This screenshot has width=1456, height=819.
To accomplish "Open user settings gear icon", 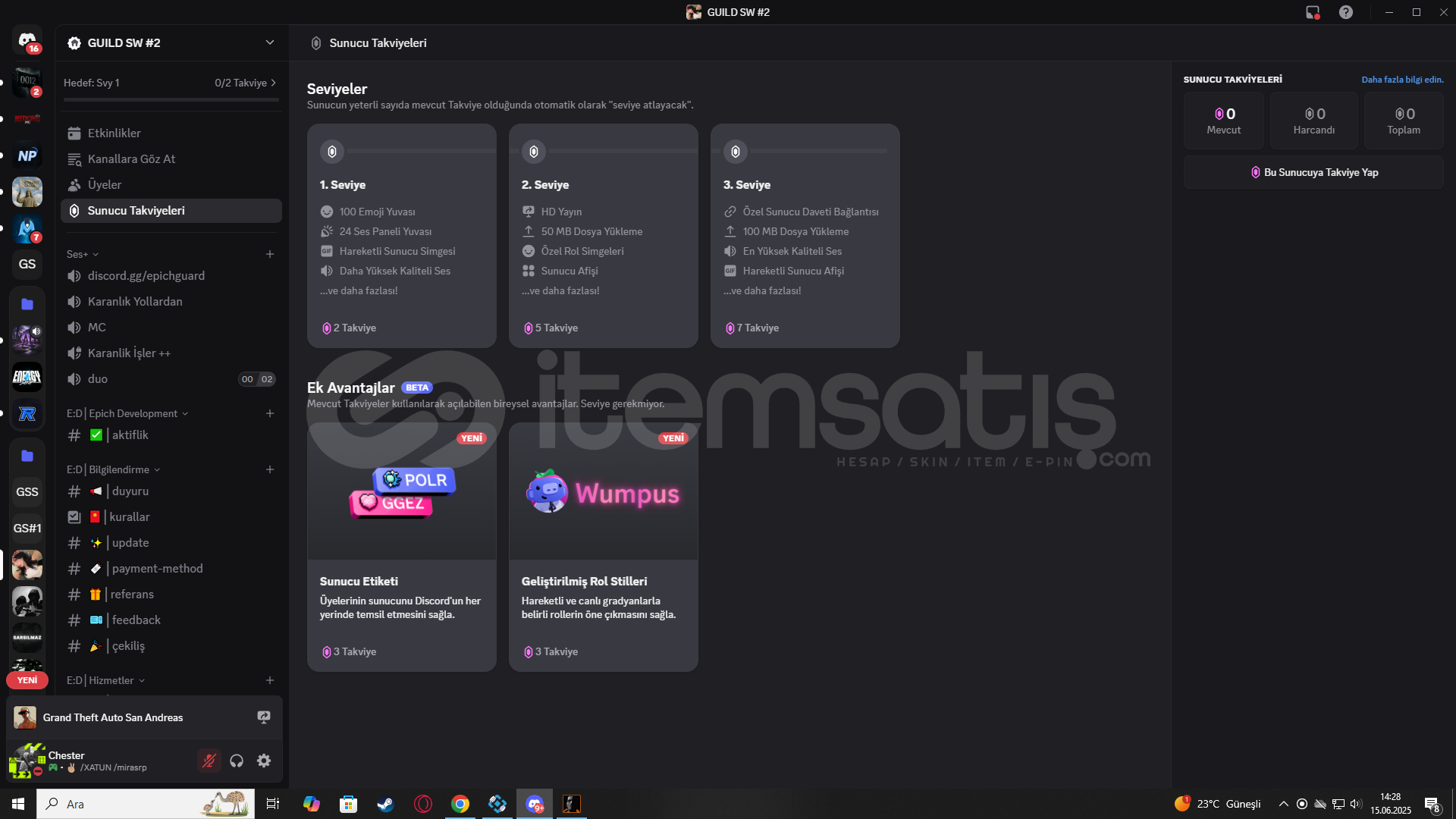I will click(x=264, y=761).
